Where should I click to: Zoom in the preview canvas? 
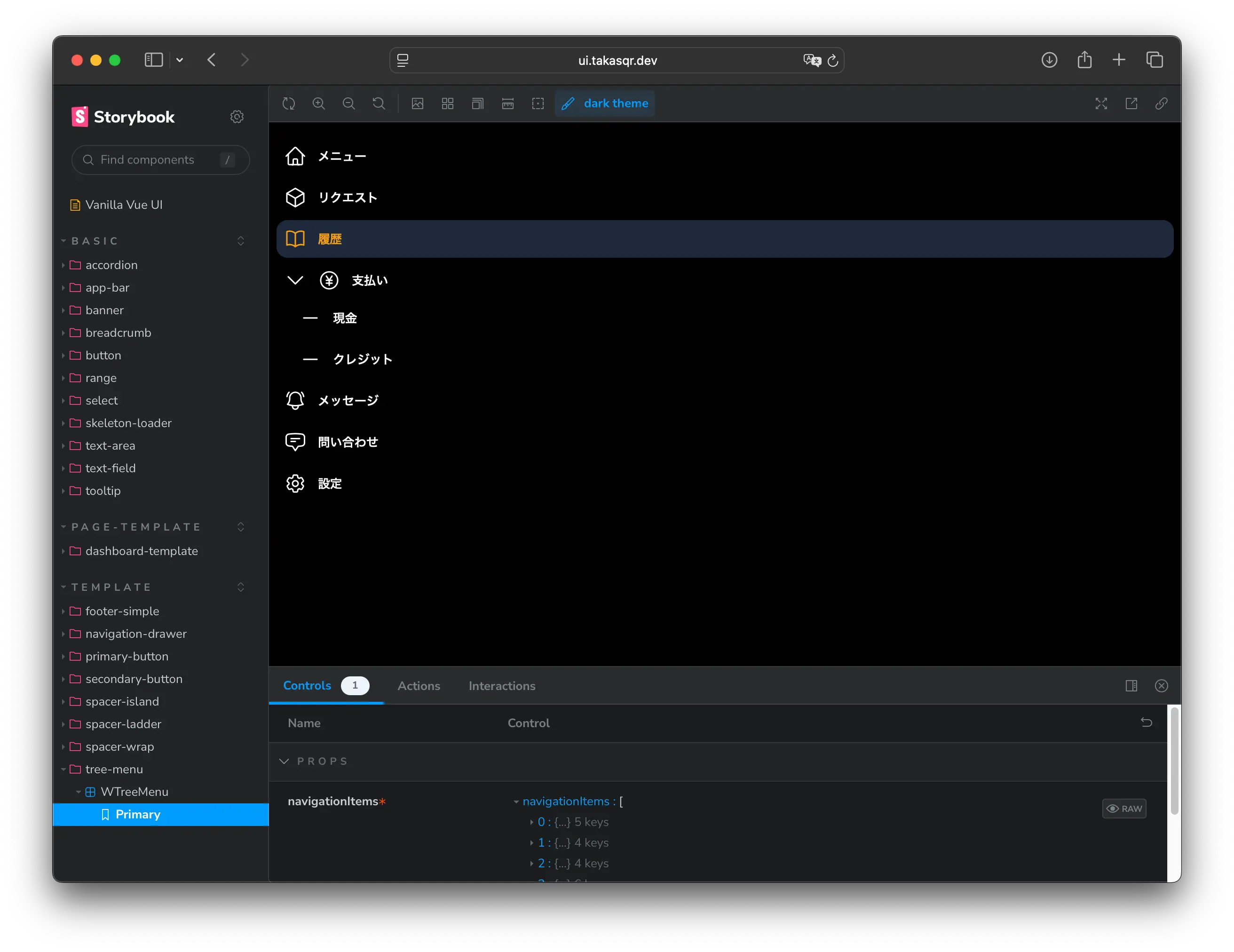(x=319, y=103)
